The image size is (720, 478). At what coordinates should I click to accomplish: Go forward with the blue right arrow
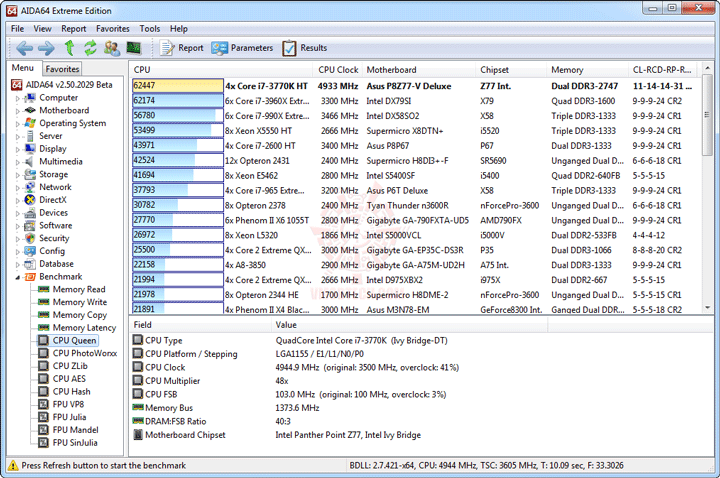pos(46,48)
